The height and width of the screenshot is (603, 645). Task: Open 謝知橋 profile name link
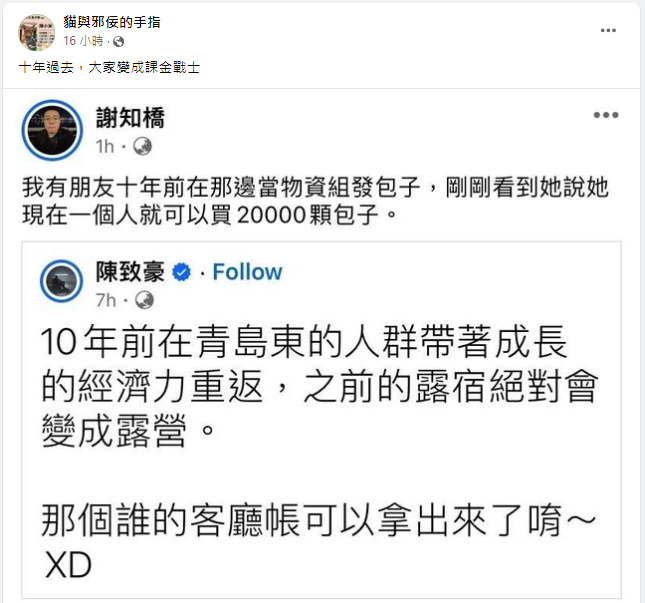click(x=130, y=118)
